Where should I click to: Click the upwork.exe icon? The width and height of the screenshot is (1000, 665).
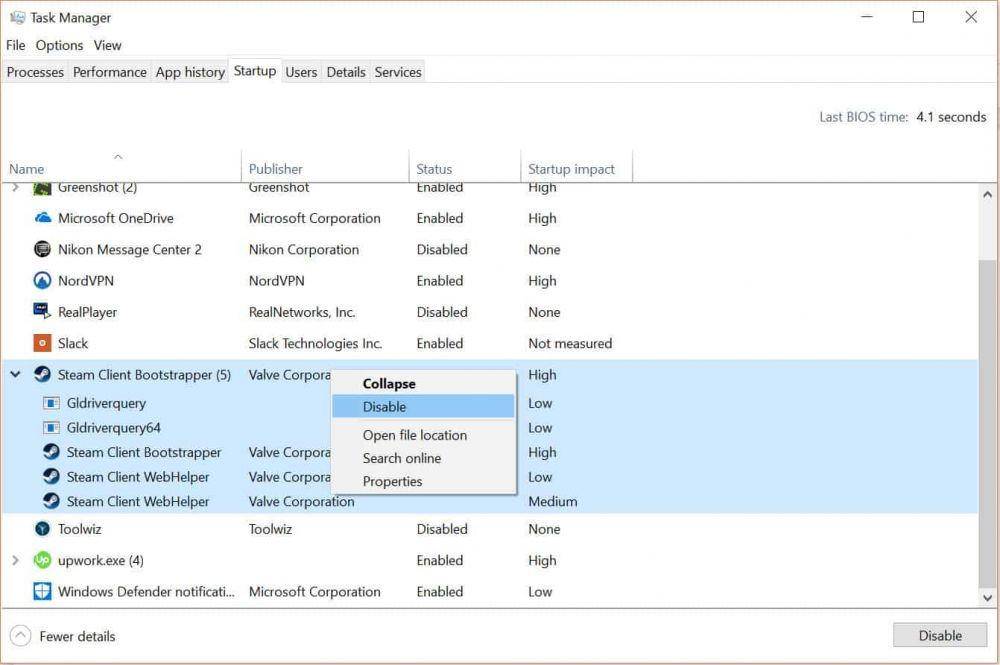(42, 560)
